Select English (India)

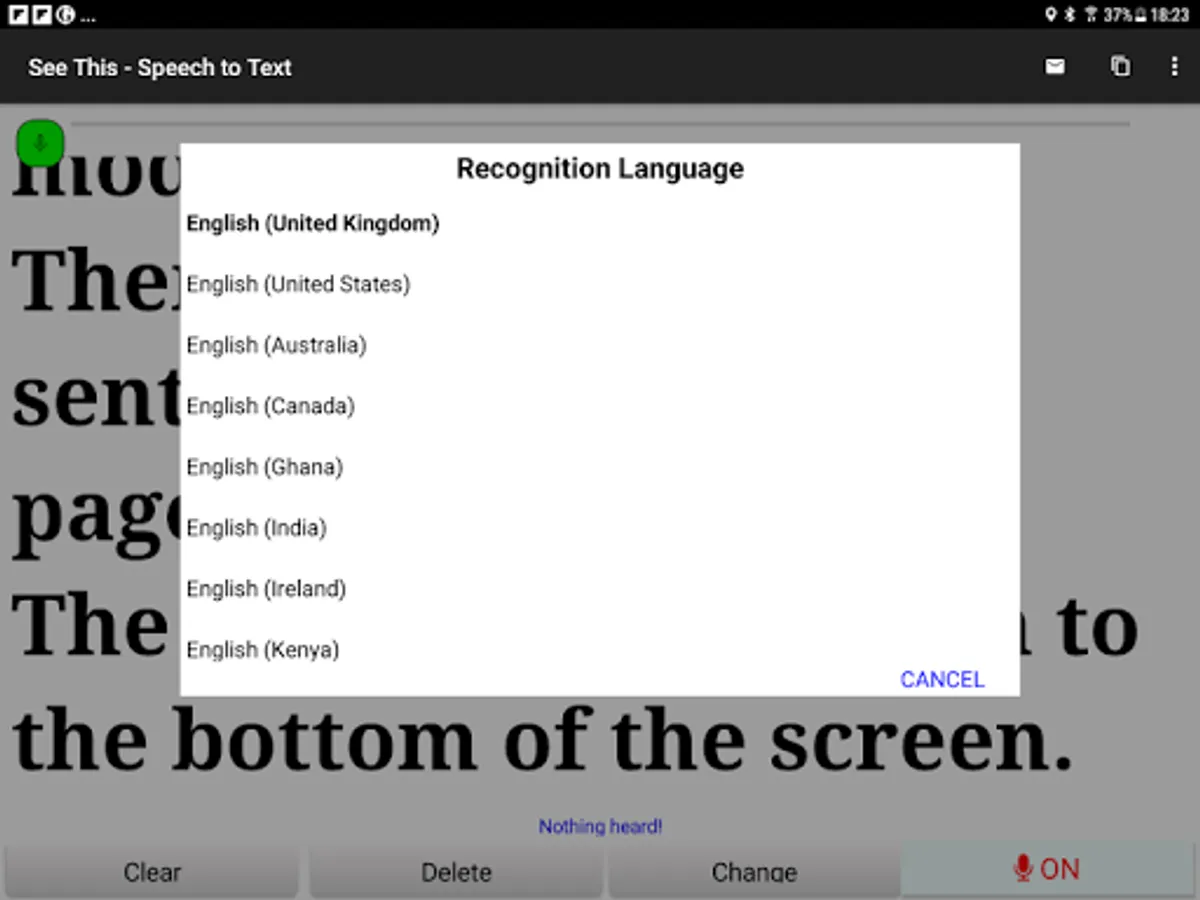[x=600, y=528]
